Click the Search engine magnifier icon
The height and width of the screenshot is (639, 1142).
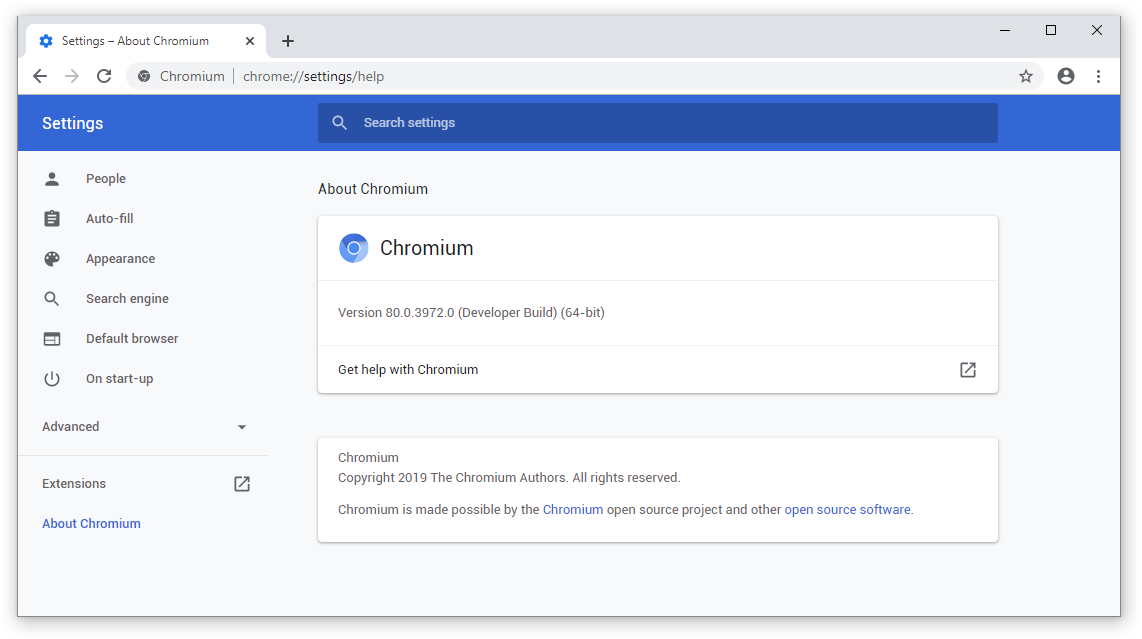[52, 298]
